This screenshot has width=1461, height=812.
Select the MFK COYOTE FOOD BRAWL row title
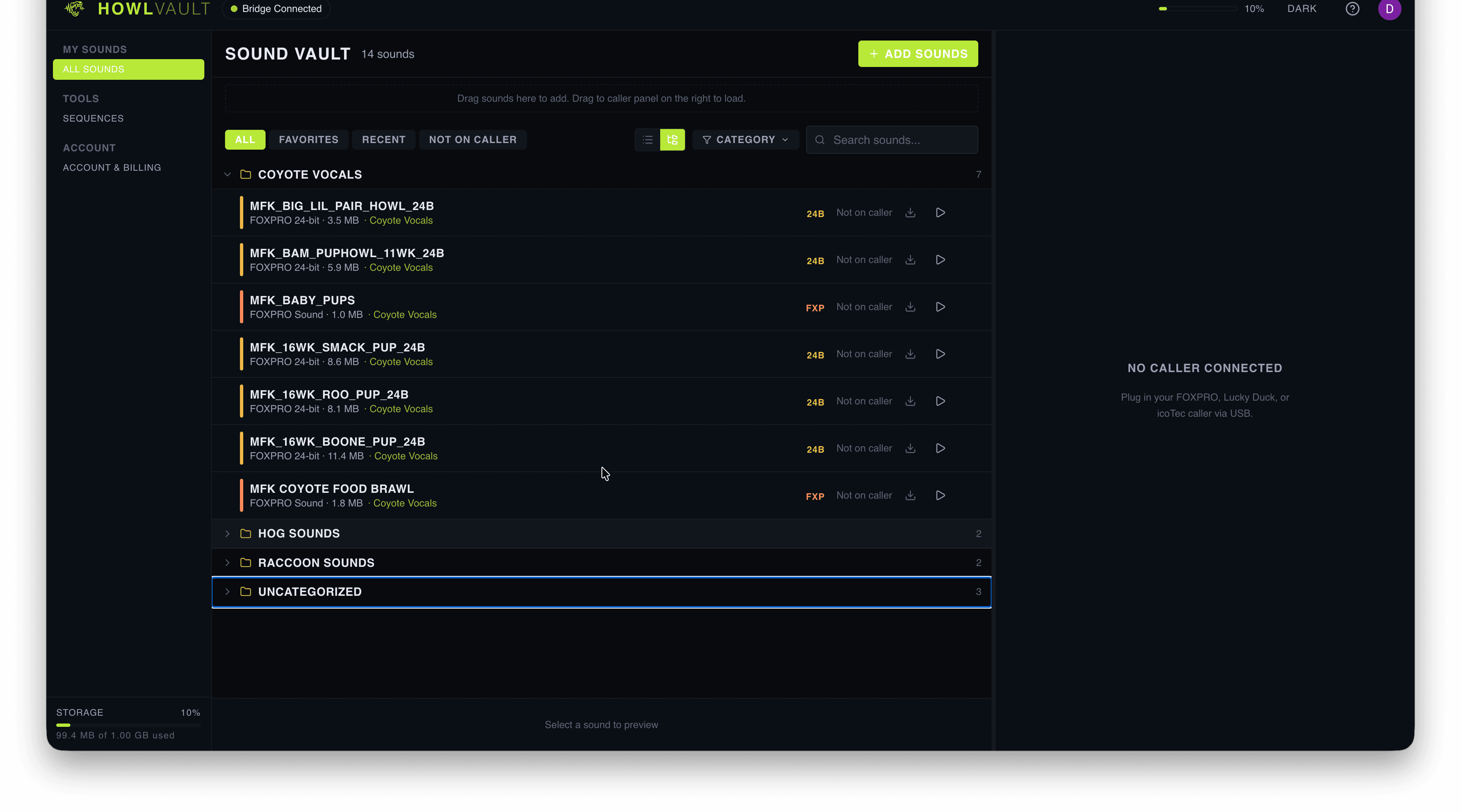click(x=332, y=488)
